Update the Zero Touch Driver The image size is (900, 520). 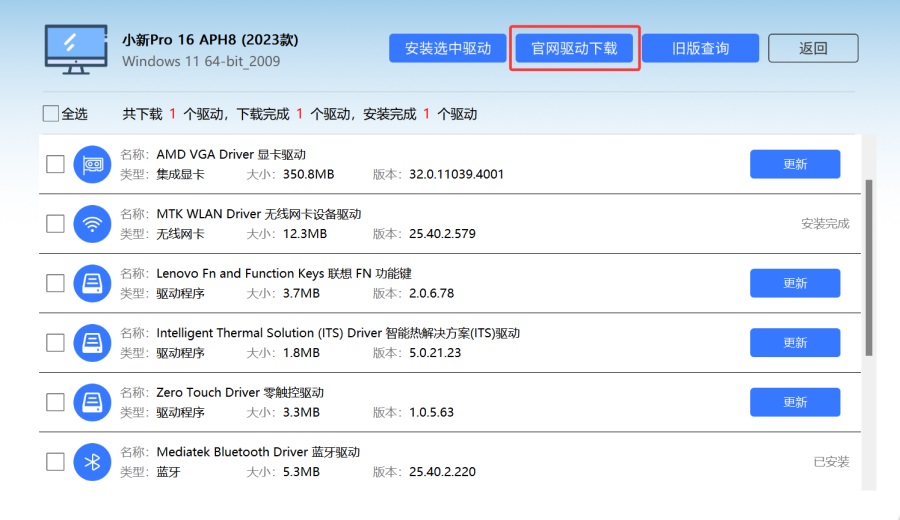tap(795, 402)
